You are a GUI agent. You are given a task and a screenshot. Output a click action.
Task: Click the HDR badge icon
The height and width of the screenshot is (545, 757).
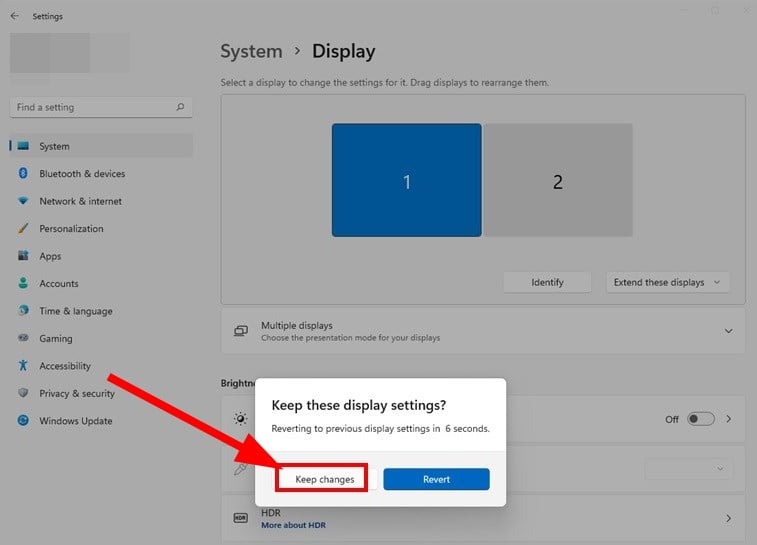(240, 518)
